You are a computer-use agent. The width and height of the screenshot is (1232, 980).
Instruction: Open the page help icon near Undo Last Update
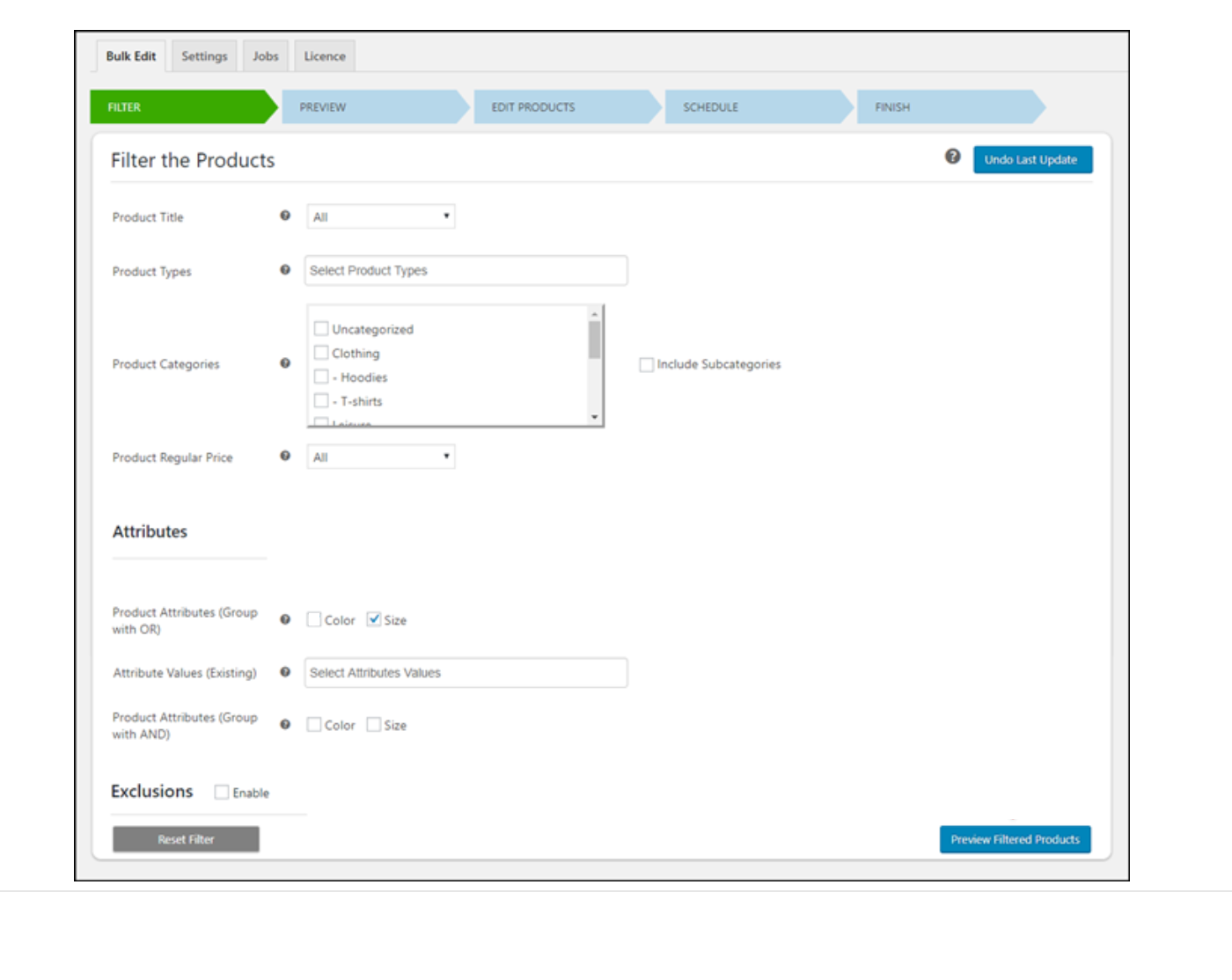[950, 157]
